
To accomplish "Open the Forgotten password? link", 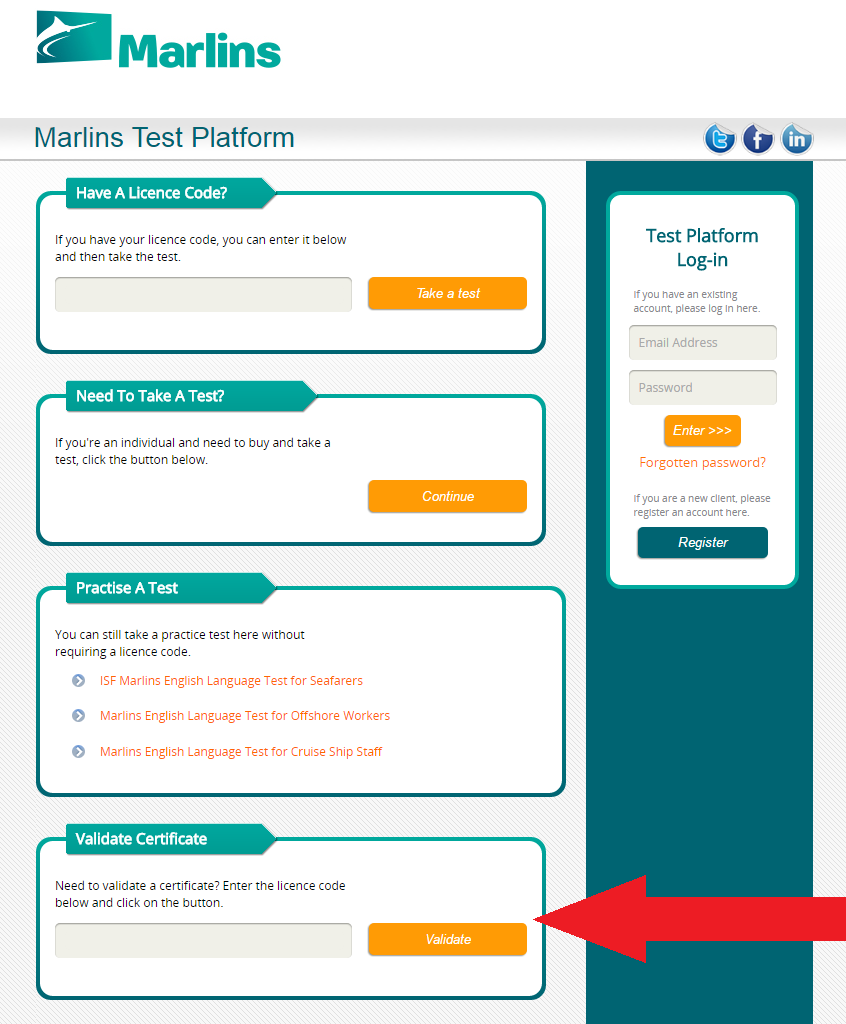I will coord(702,462).
